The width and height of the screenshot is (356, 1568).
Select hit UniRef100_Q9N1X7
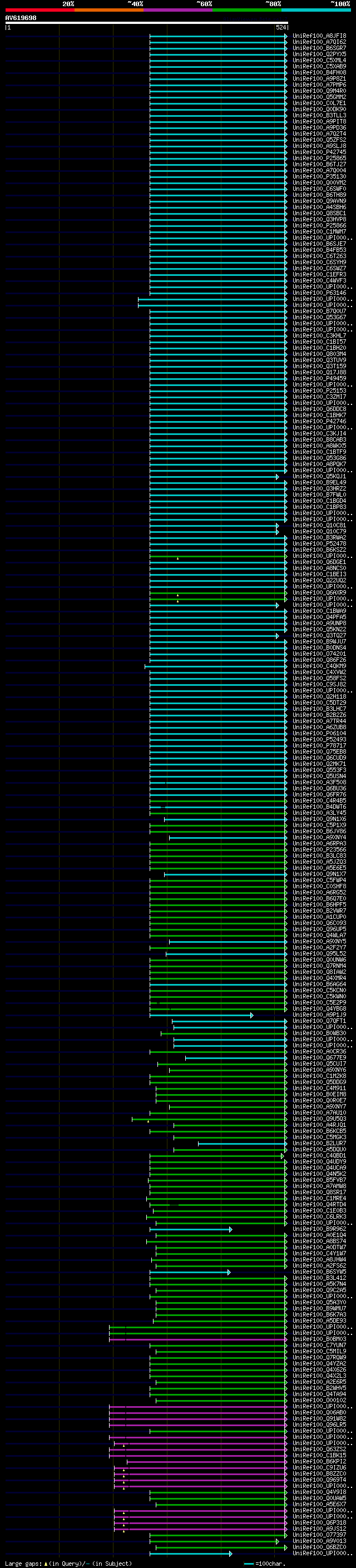point(319,874)
